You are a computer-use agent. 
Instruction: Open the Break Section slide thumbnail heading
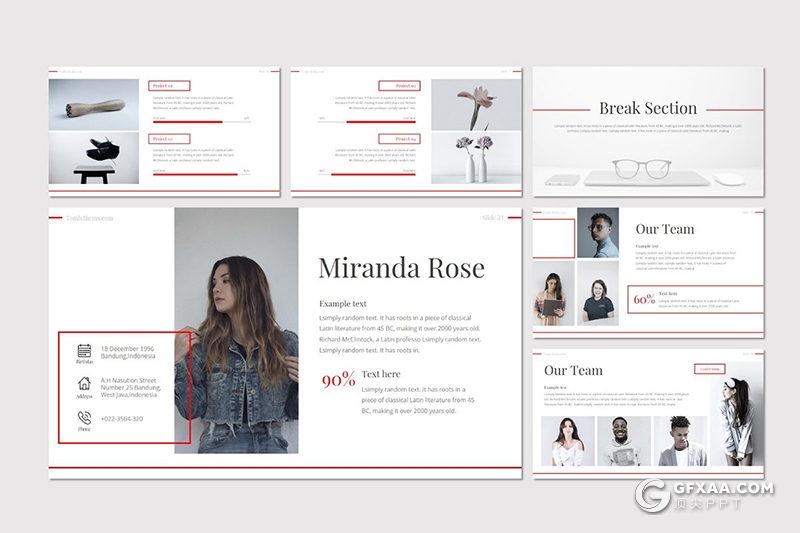[x=647, y=108]
